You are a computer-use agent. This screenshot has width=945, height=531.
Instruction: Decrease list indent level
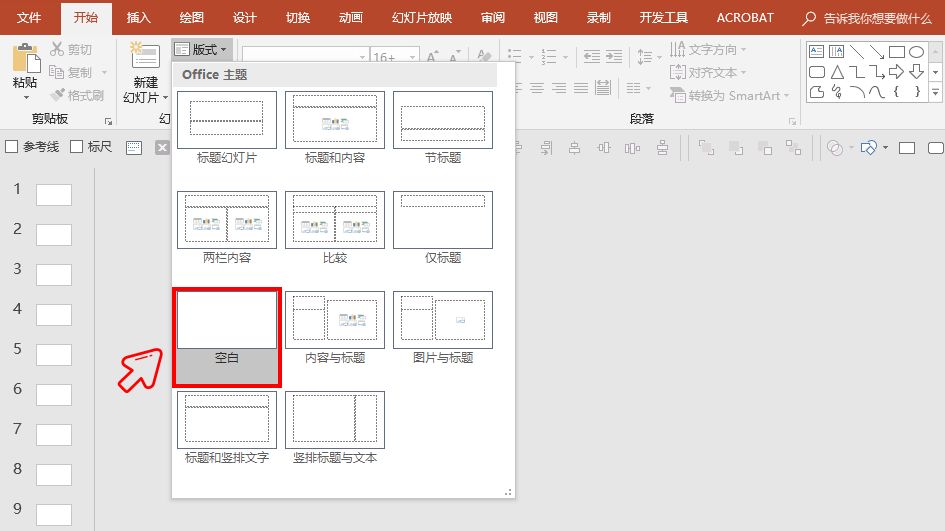tap(592, 57)
